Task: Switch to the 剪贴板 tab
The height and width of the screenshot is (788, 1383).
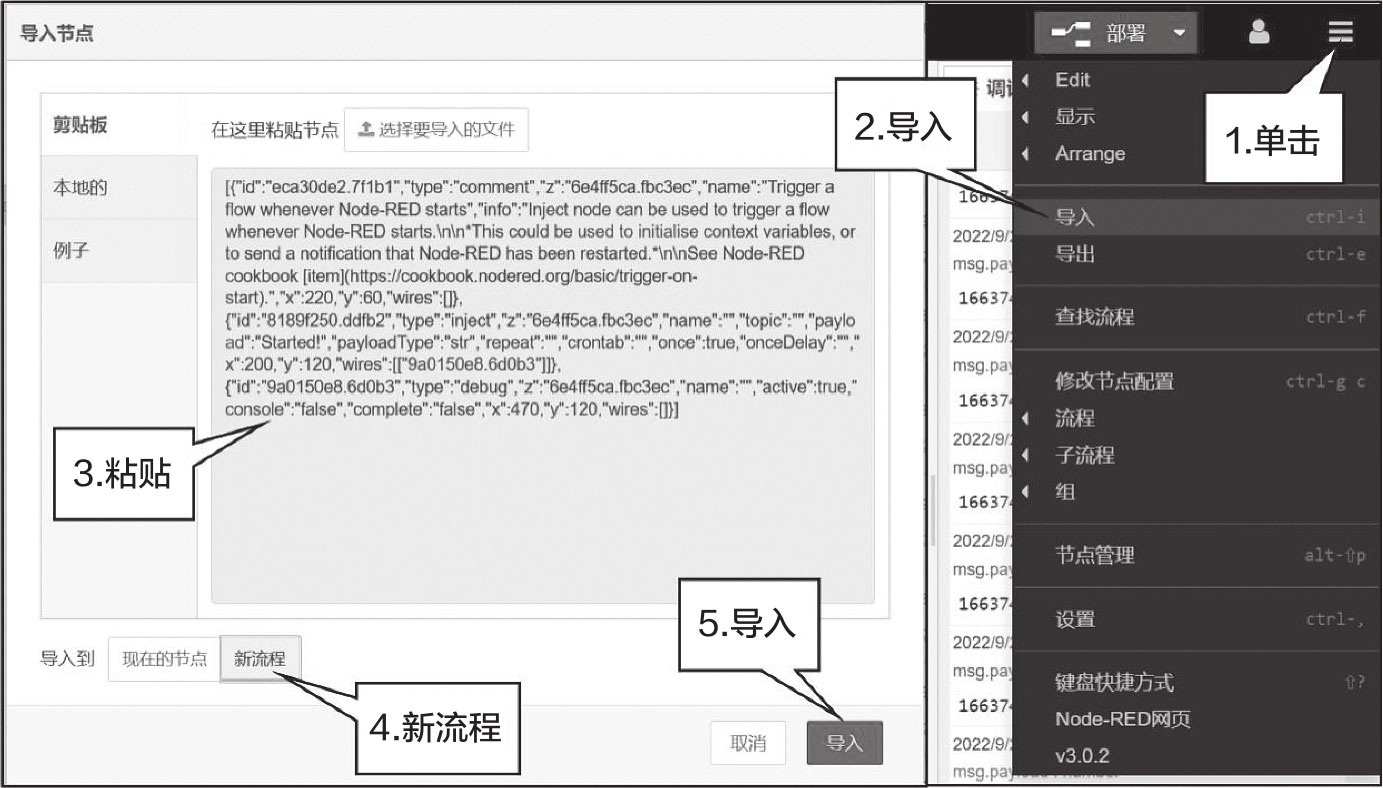Action: [80, 125]
